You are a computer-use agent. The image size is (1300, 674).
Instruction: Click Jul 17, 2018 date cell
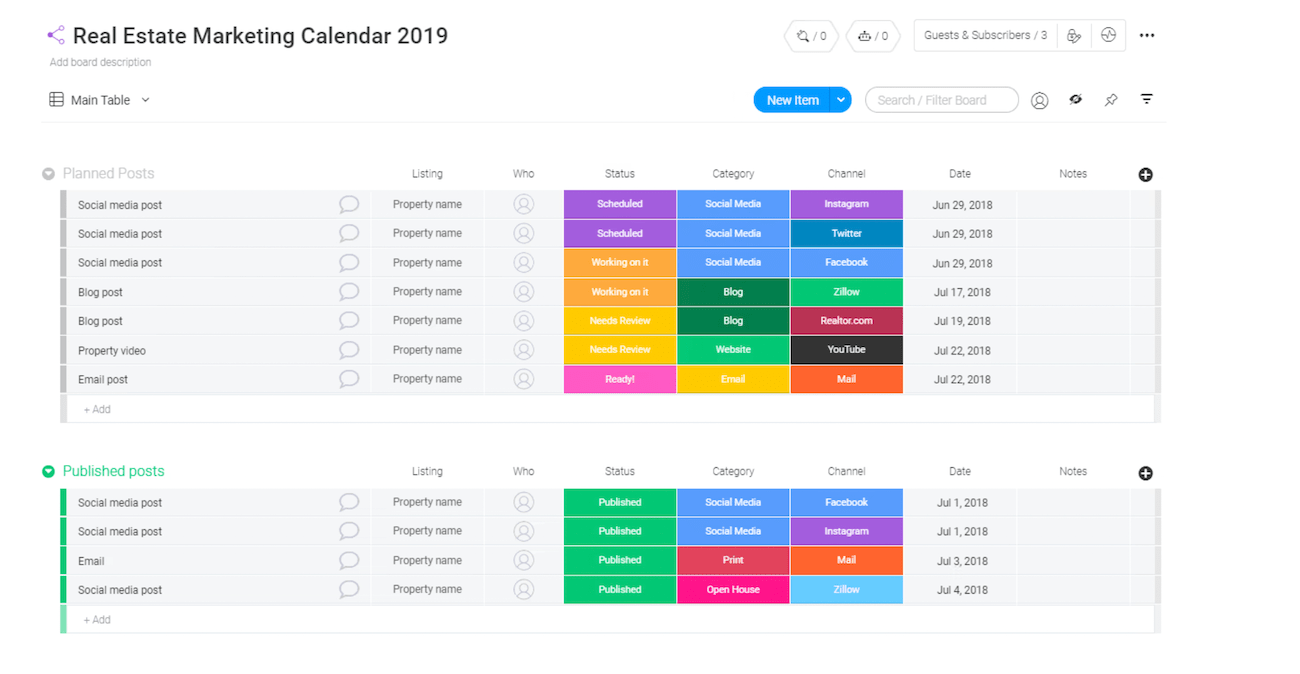pyautogui.click(x=962, y=292)
